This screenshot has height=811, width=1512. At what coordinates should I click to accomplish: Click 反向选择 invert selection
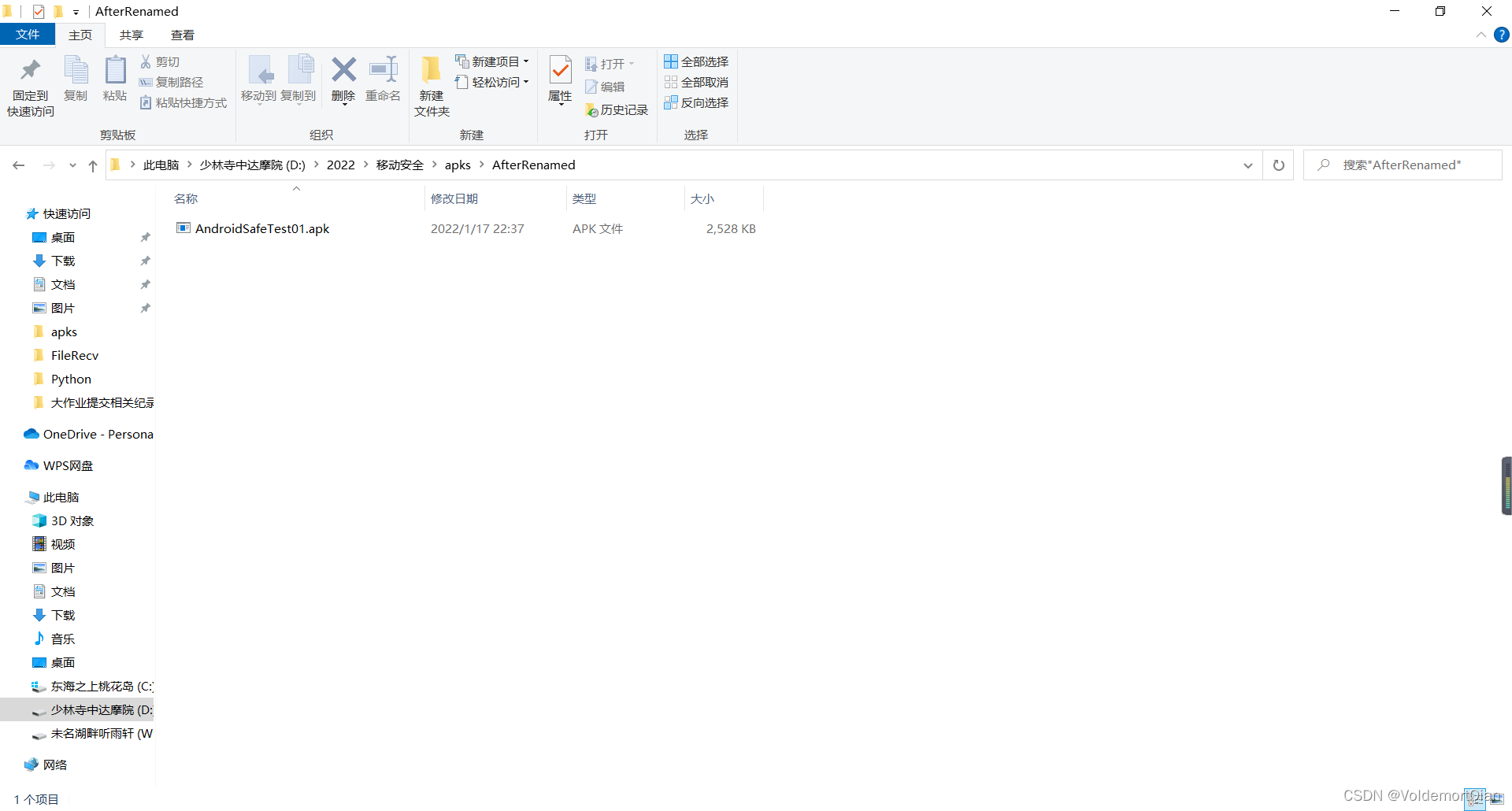[696, 102]
